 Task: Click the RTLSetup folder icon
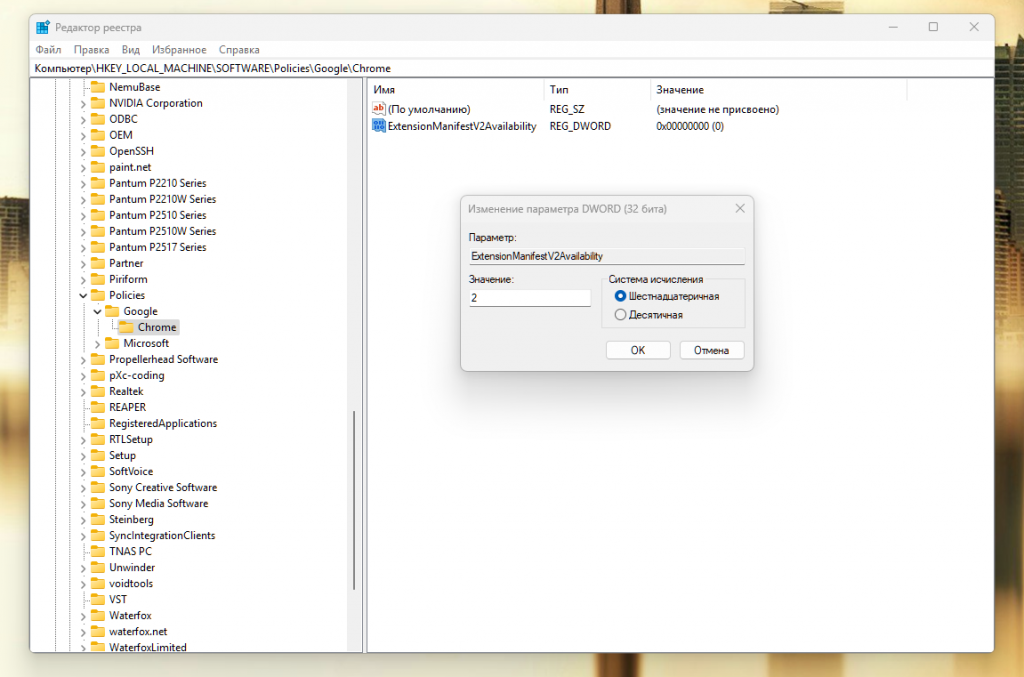[98, 439]
